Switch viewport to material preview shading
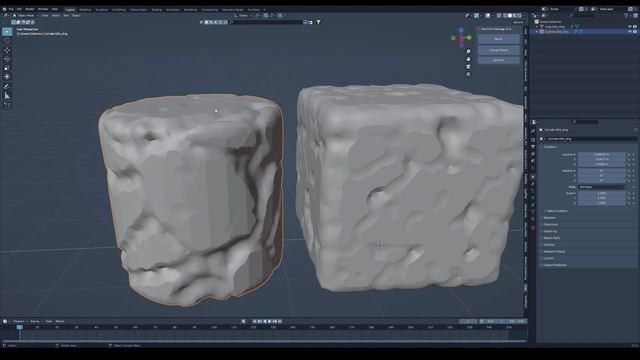The image size is (640, 360). pos(515,16)
